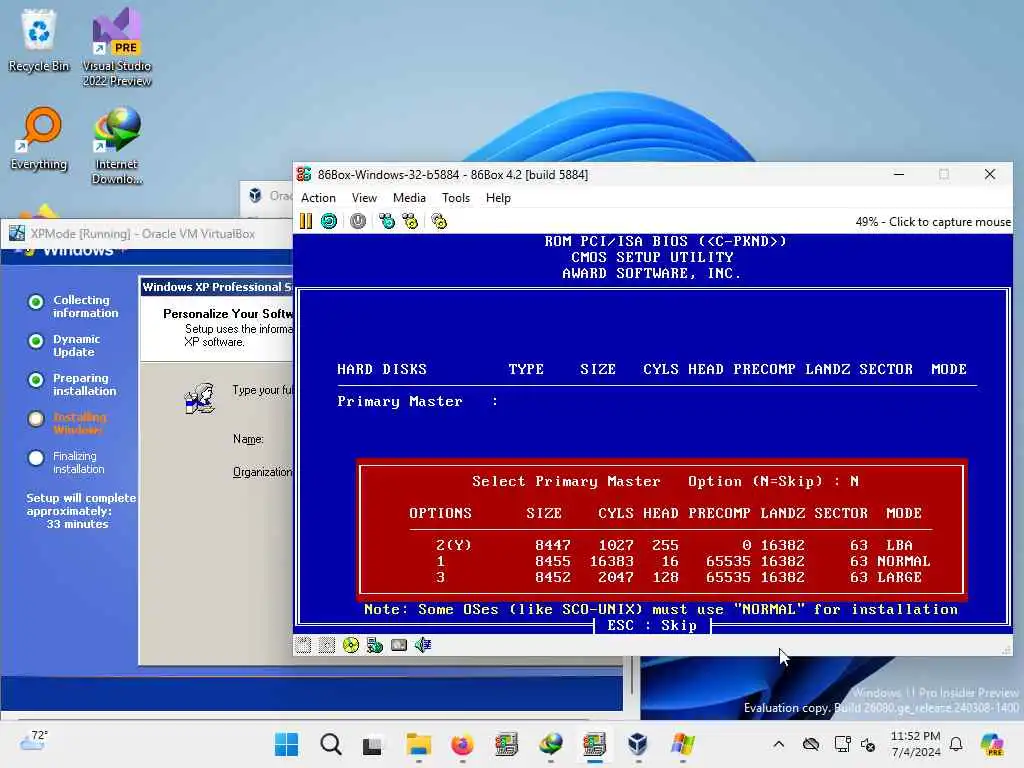
Task: Click the 'Installing Windows' step in XP setup
Action: 79,423
